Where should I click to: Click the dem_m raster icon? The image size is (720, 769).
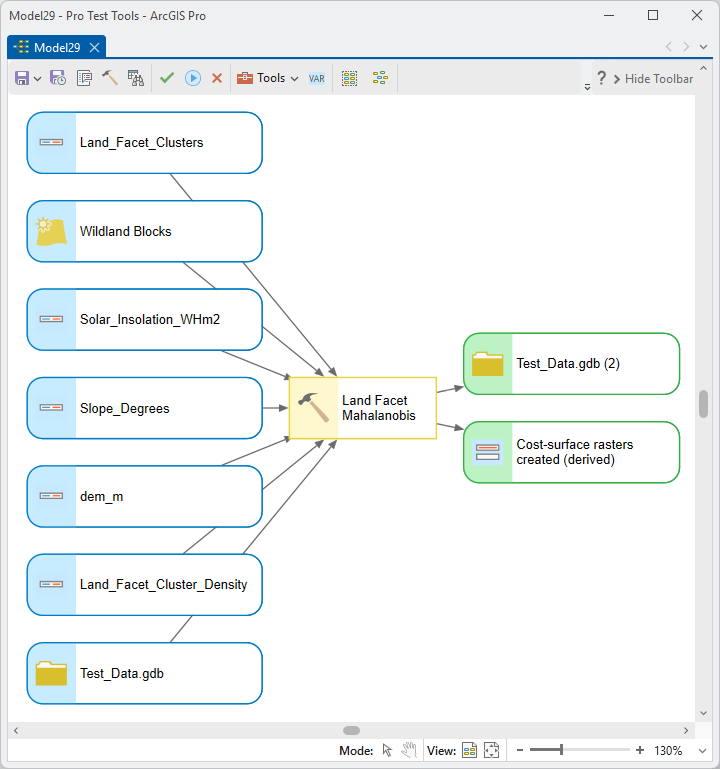51,496
